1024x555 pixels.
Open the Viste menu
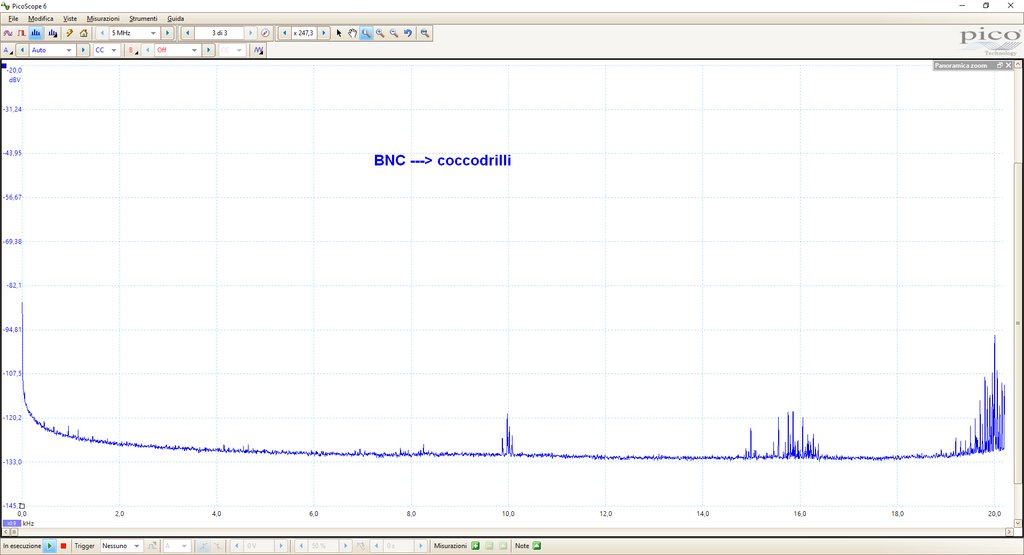70,19
